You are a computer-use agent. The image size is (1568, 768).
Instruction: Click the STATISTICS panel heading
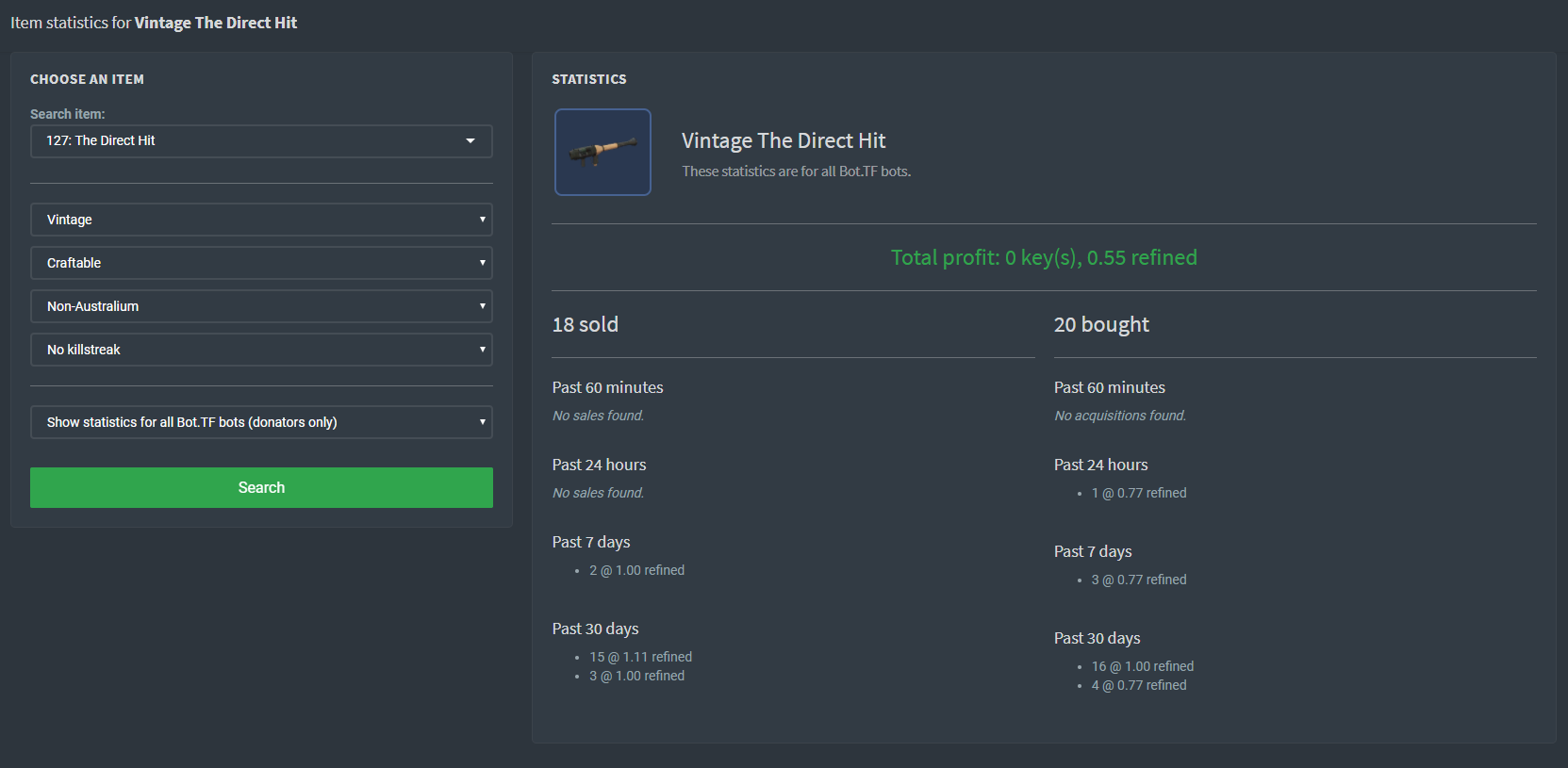pyautogui.click(x=589, y=79)
